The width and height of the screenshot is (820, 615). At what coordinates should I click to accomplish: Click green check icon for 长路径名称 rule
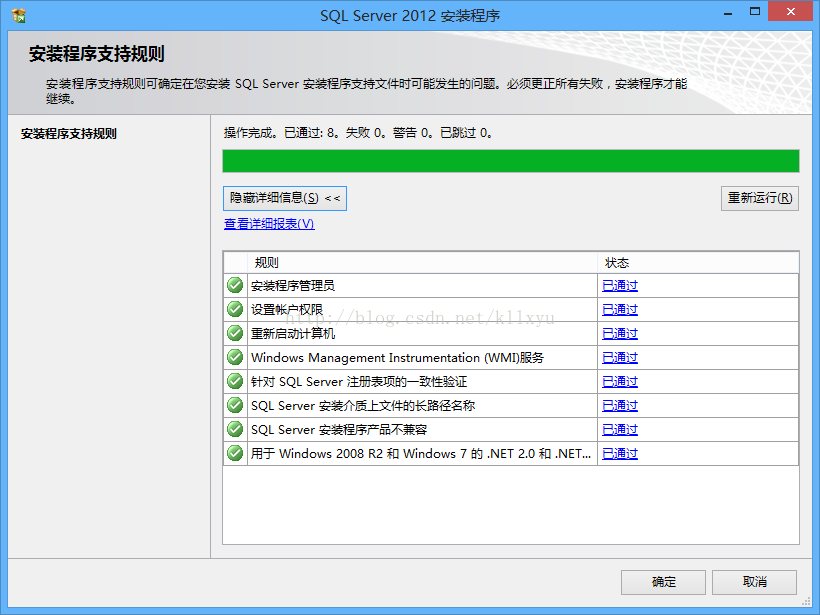[235, 405]
